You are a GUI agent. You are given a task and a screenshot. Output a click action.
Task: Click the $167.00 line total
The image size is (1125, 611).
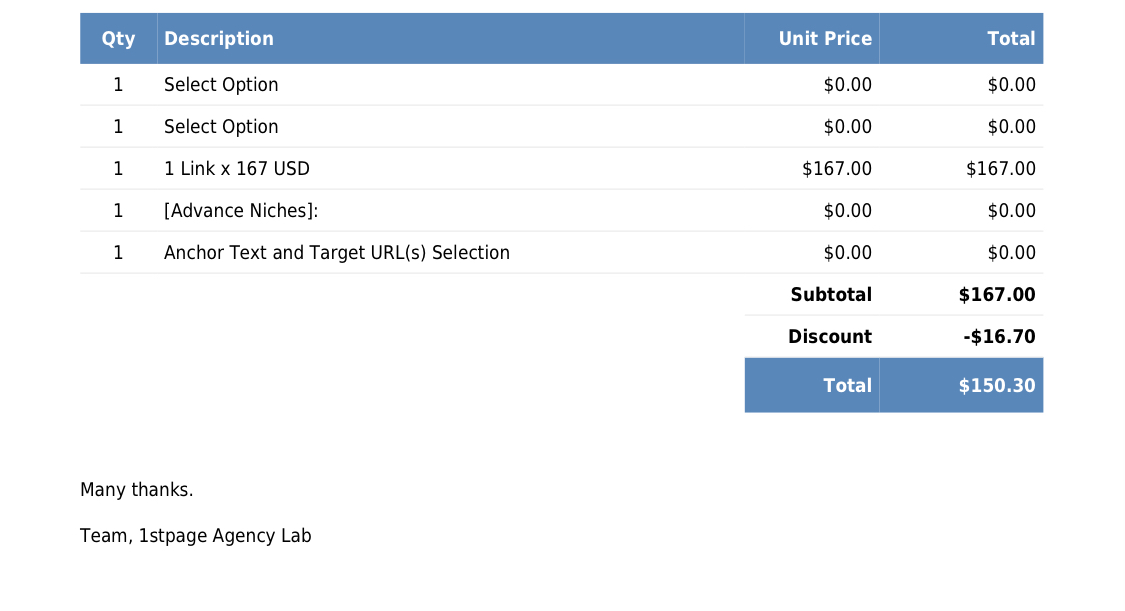[x=1001, y=169]
